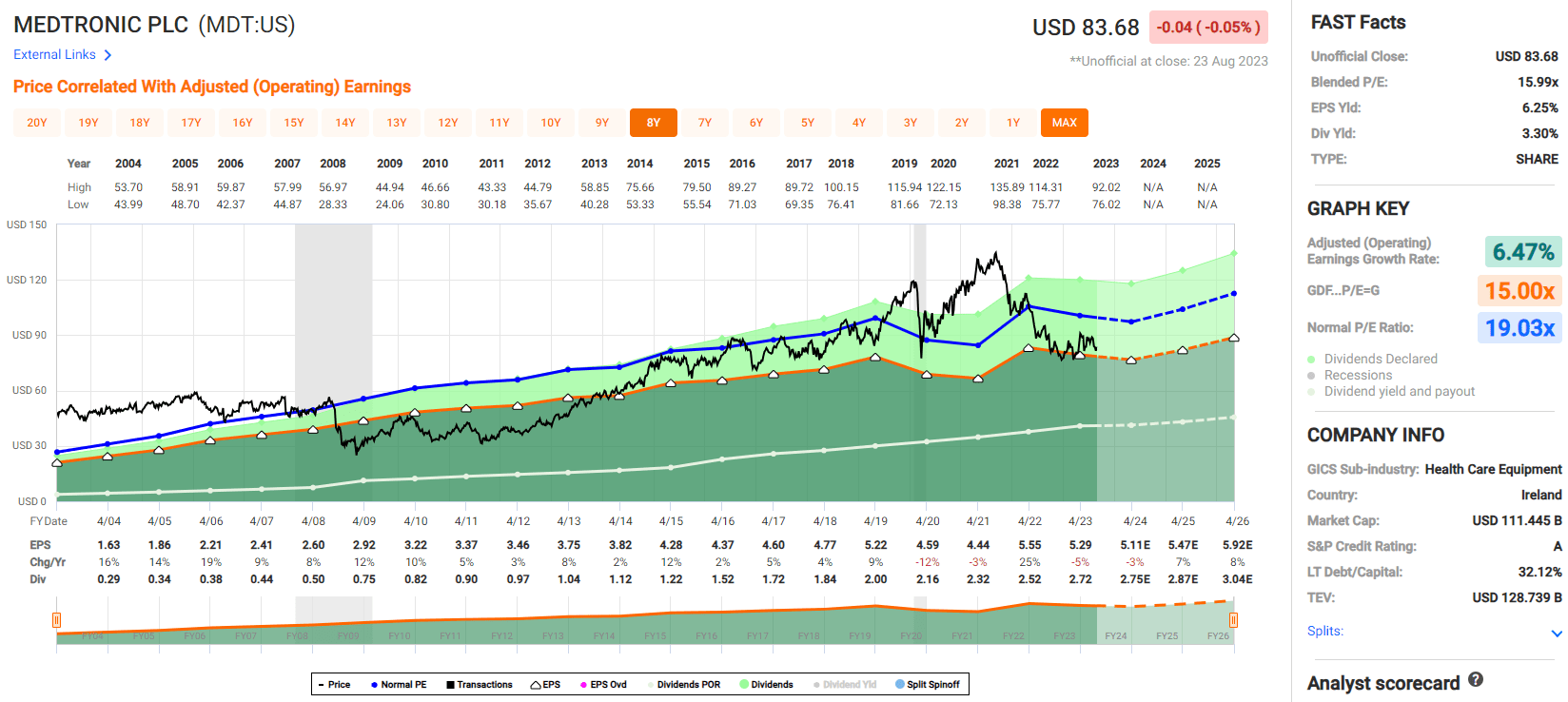The height and width of the screenshot is (702, 1568).
Task: Switch to the 12Y range
Action: (x=448, y=123)
